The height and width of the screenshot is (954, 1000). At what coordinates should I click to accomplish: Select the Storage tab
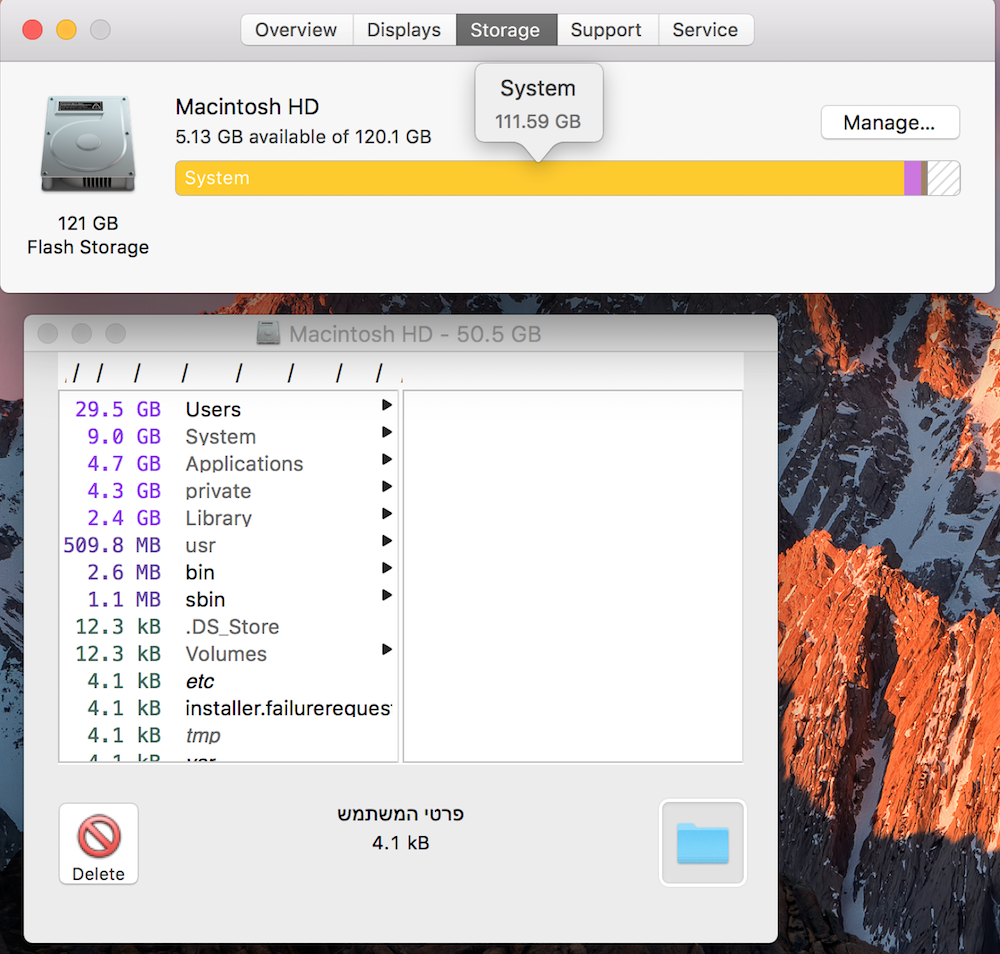[505, 30]
